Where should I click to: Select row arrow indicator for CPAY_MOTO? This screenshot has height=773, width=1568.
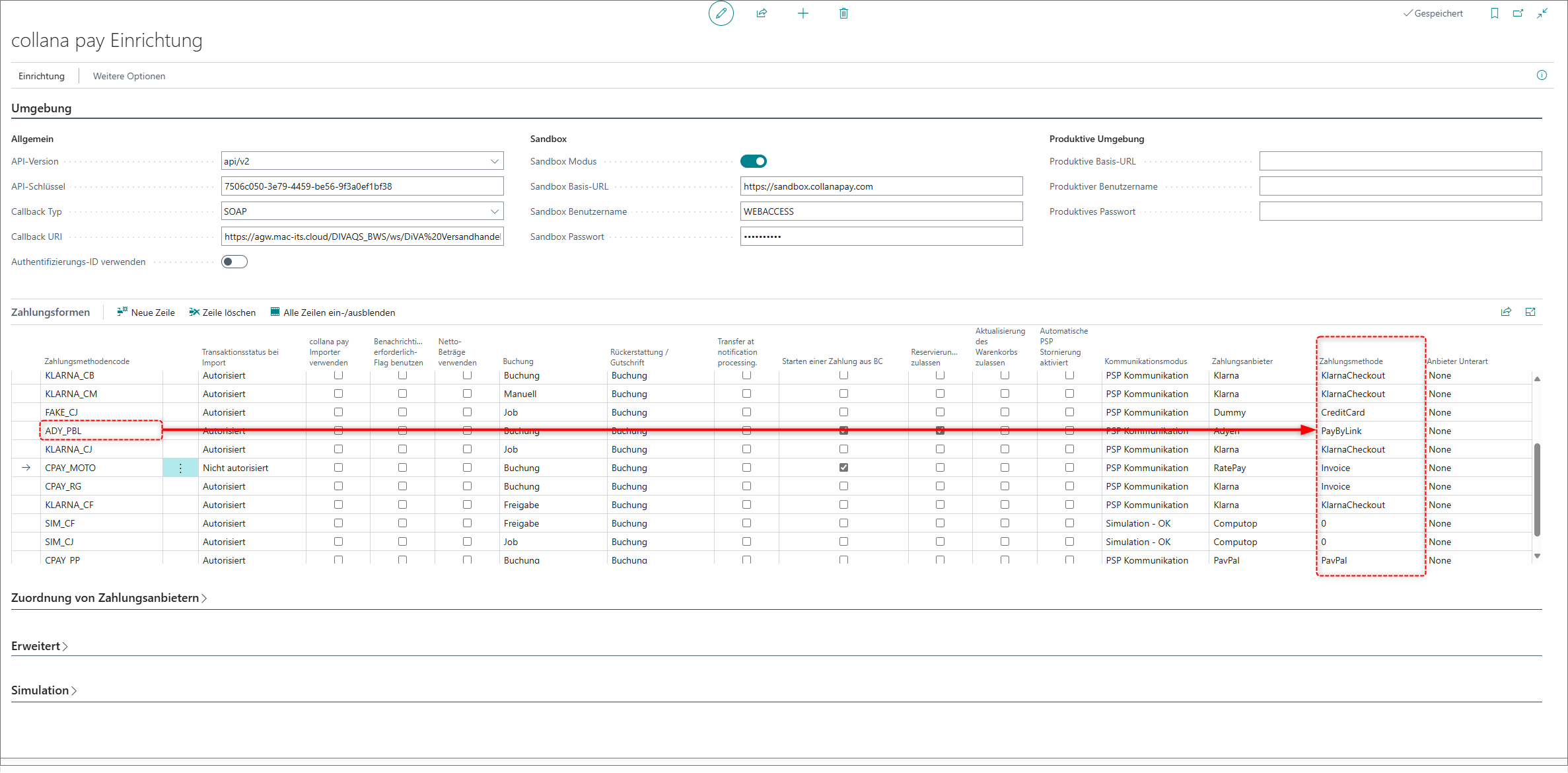pos(26,468)
